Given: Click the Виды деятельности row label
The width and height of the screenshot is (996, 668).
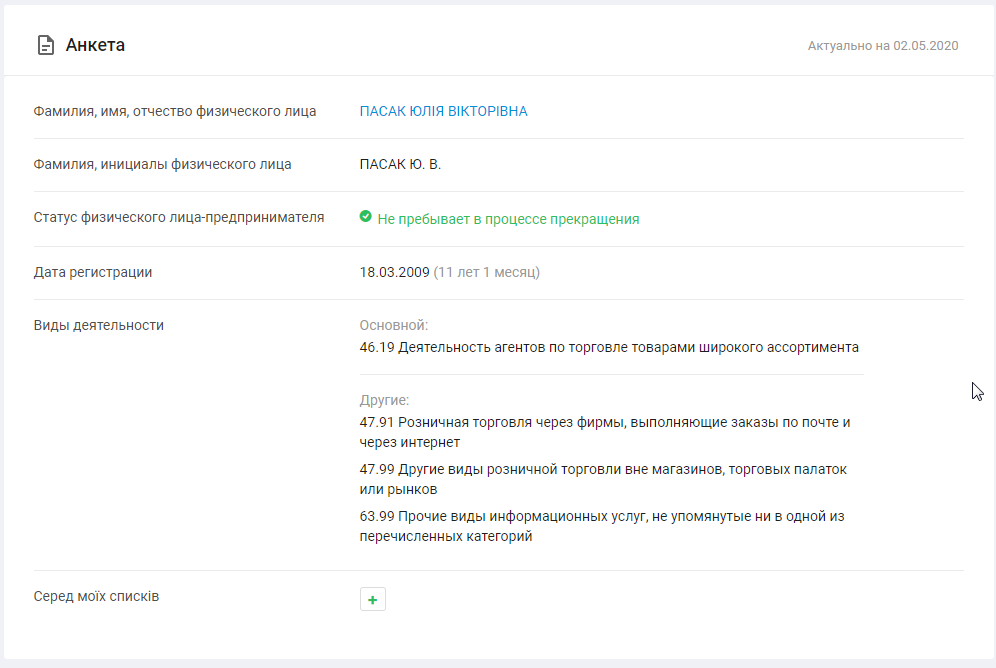Looking at the screenshot, I should 99,325.
